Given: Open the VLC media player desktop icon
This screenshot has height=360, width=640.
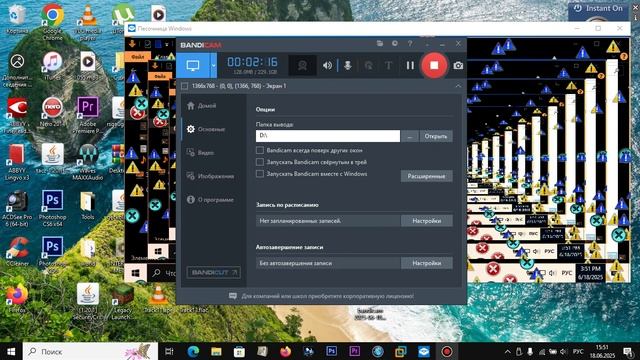Looking at the screenshot, I should click(x=88, y=21).
